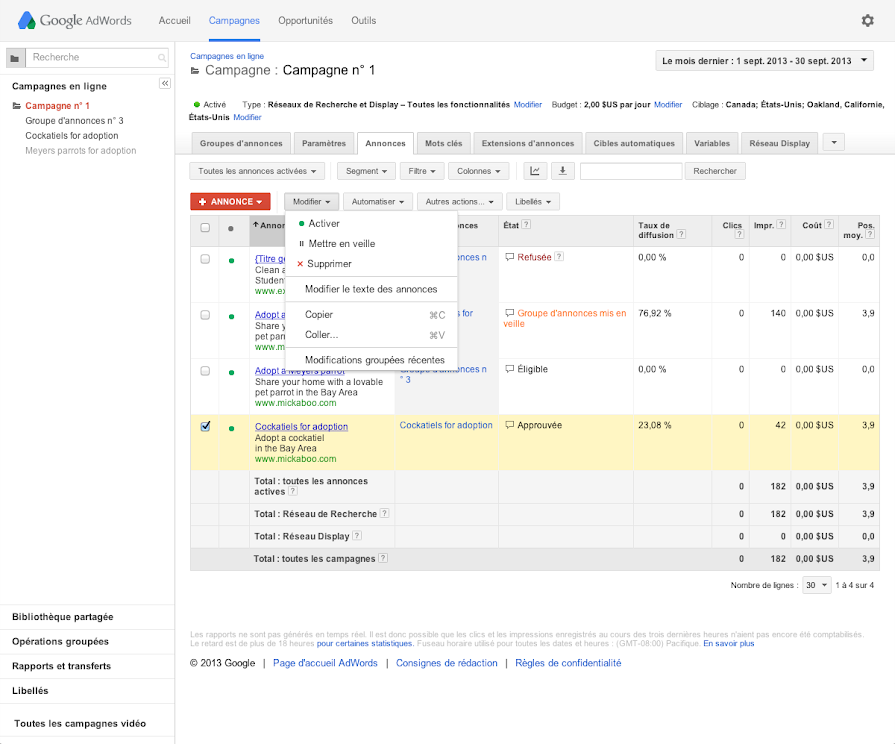Click the ad search text field
Image resolution: width=895 pixels, height=744 pixels.
click(631, 171)
